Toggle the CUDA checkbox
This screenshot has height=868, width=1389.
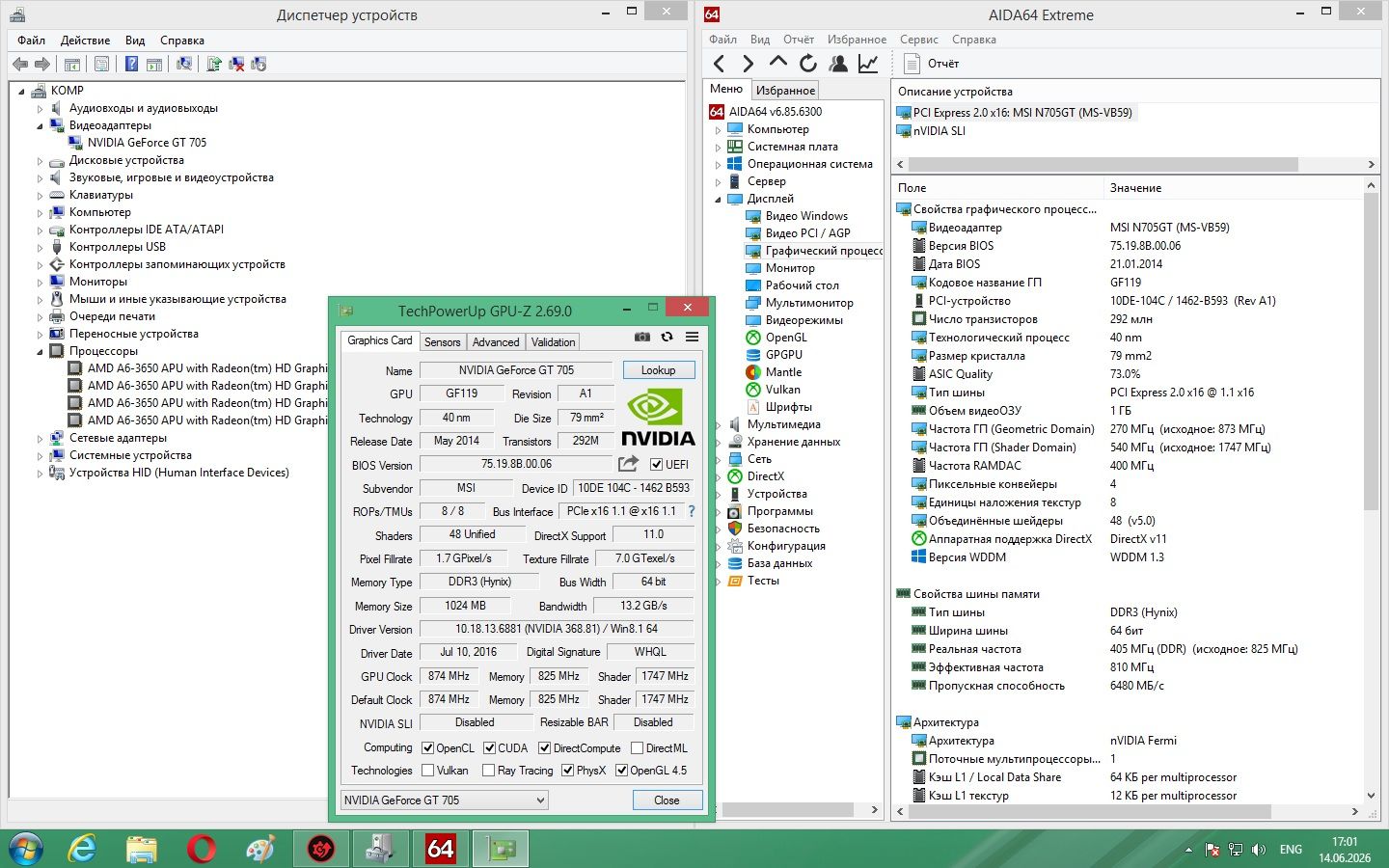coord(490,747)
